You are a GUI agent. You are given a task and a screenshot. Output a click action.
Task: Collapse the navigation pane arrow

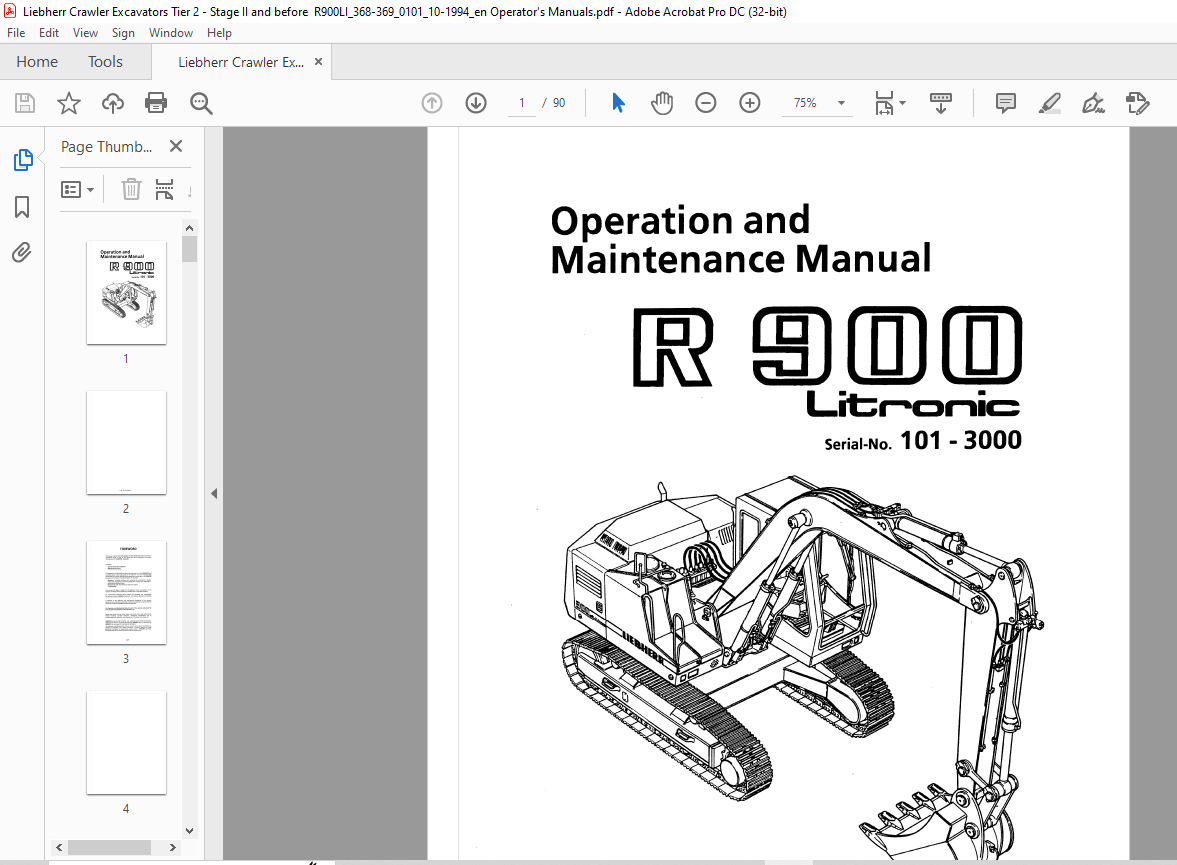pos(214,493)
